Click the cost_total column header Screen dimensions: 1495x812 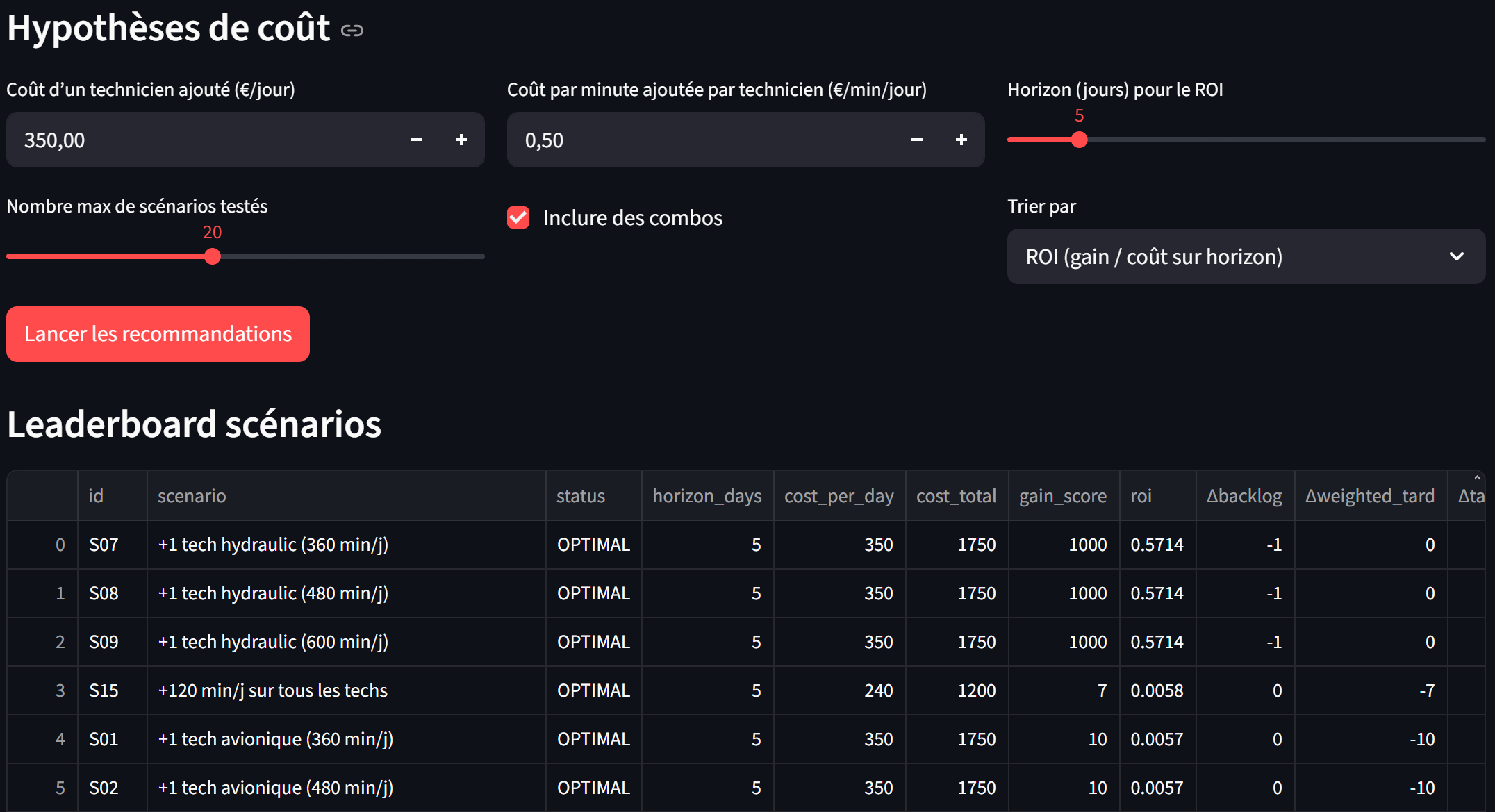click(x=956, y=495)
